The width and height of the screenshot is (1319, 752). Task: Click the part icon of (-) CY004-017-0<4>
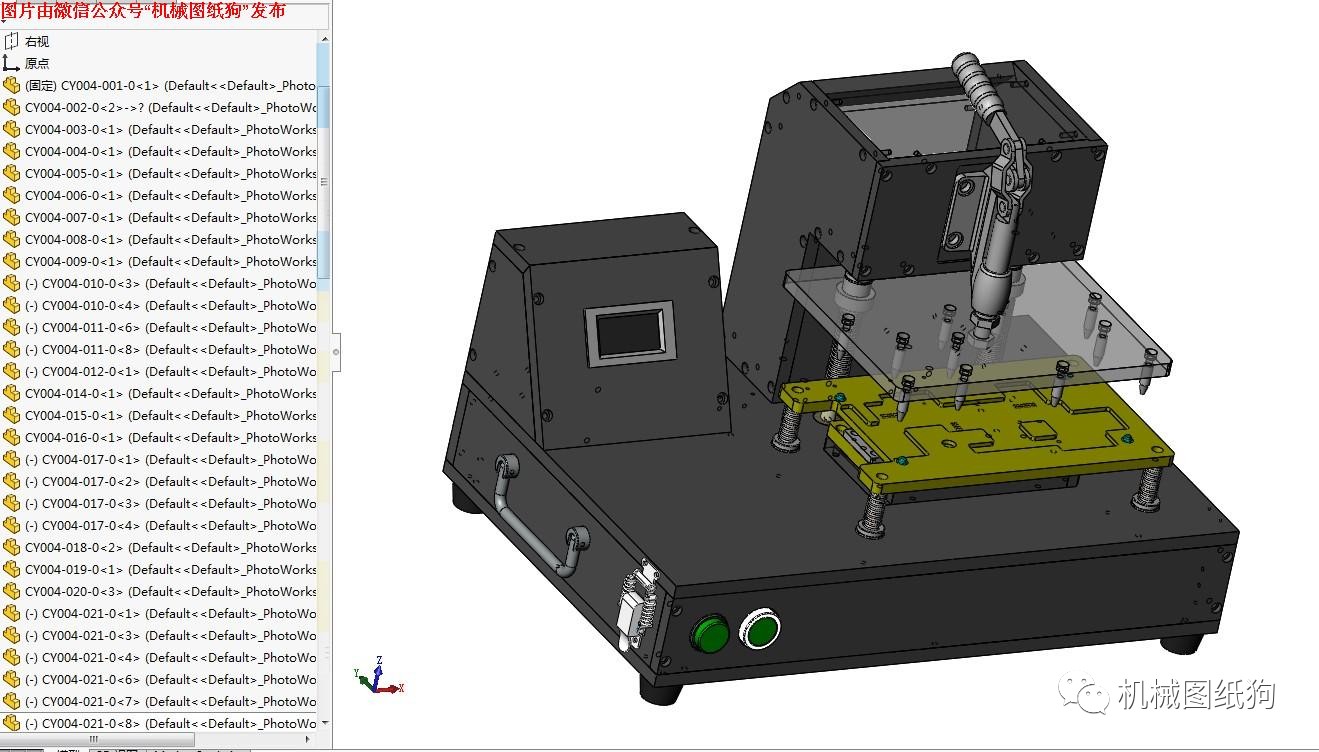point(11,525)
